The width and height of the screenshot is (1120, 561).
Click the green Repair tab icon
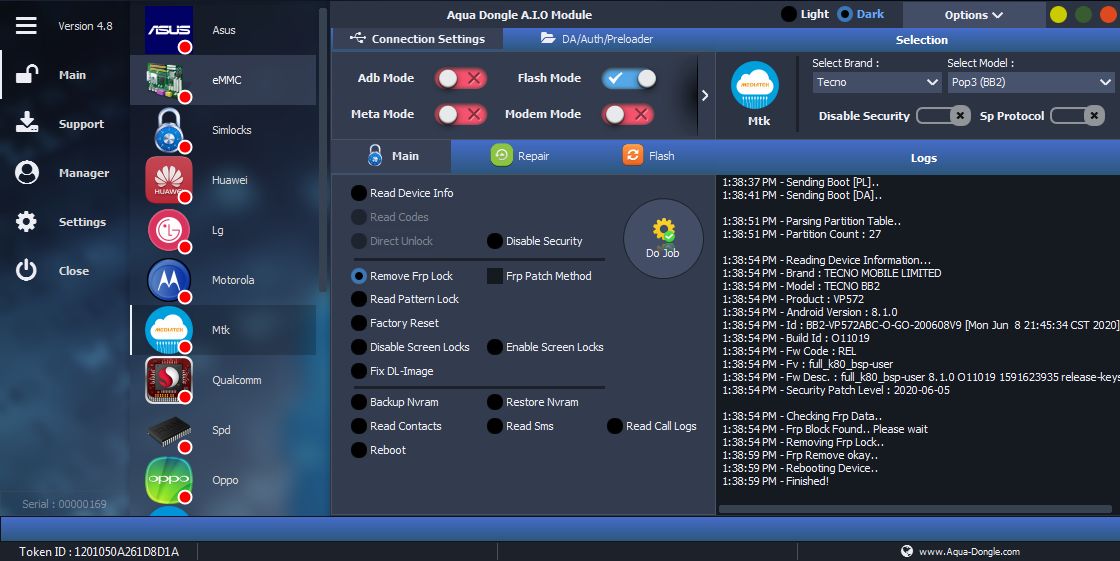pos(501,155)
